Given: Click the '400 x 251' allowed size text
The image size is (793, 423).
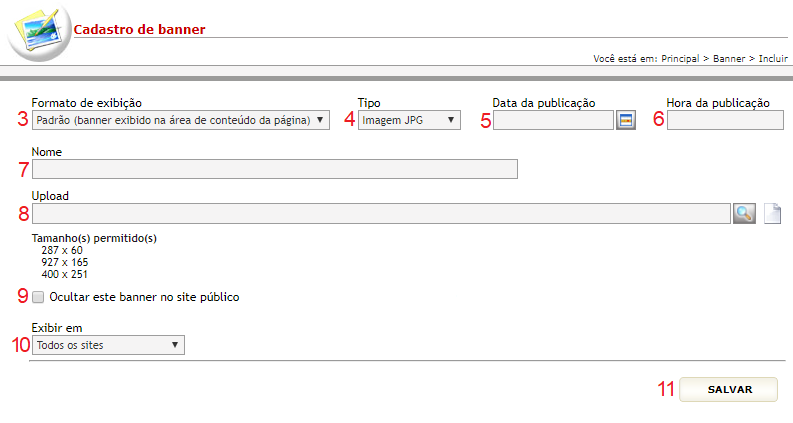Looking at the screenshot, I should click(65, 274).
